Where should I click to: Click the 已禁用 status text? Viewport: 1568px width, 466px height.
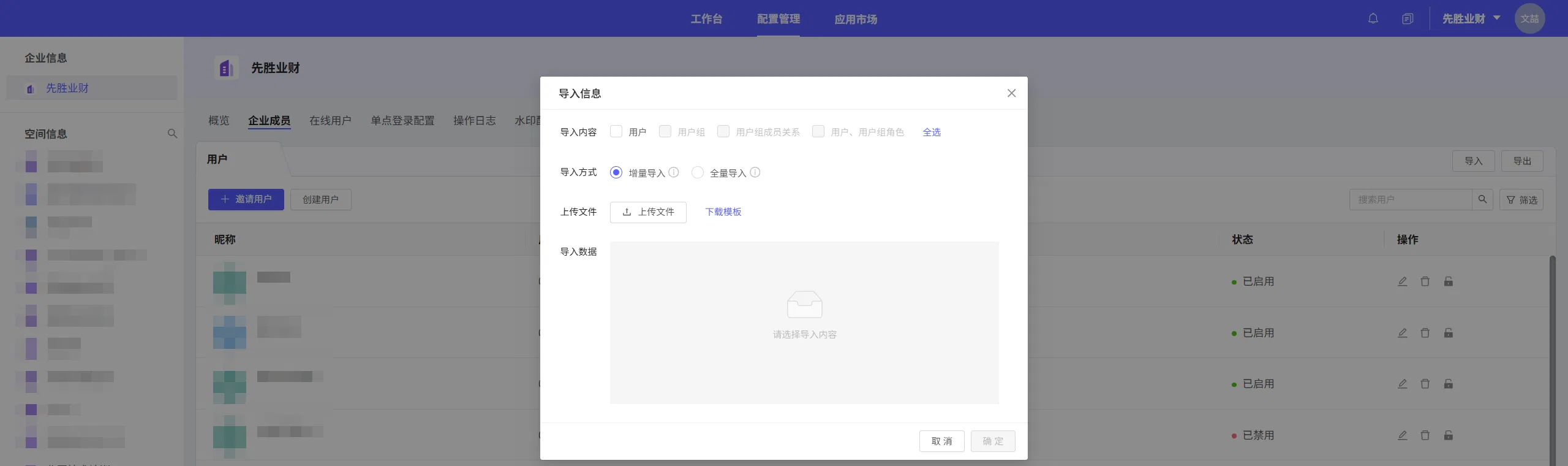tap(1258, 435)
